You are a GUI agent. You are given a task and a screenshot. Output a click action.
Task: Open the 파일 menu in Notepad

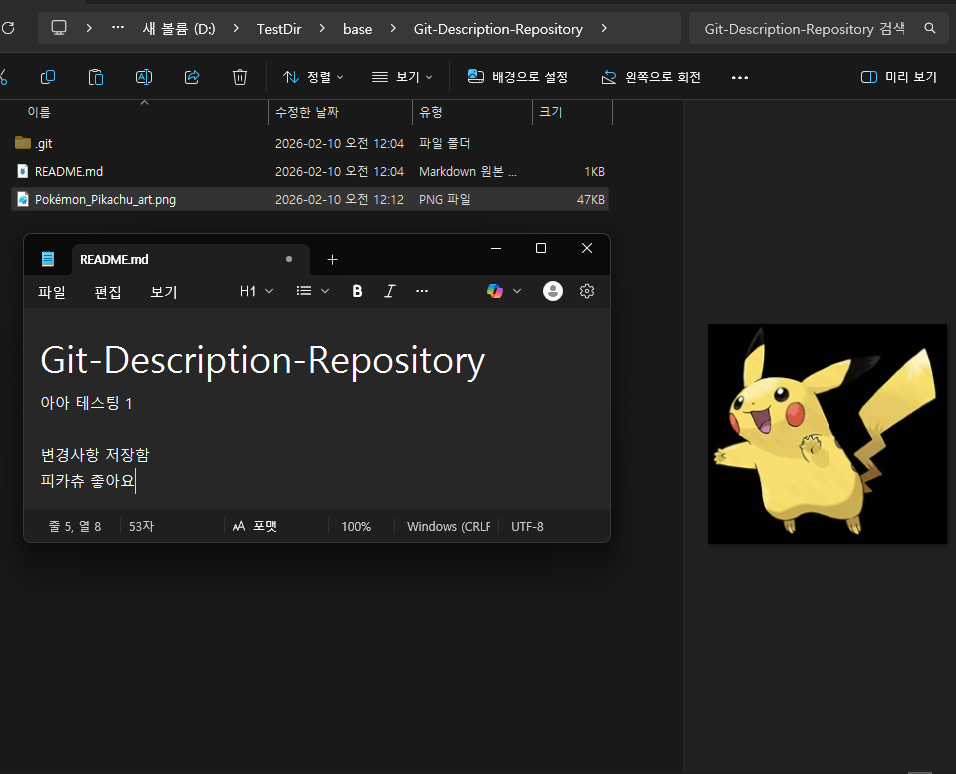pyautogui.click(x=52, y=292)
